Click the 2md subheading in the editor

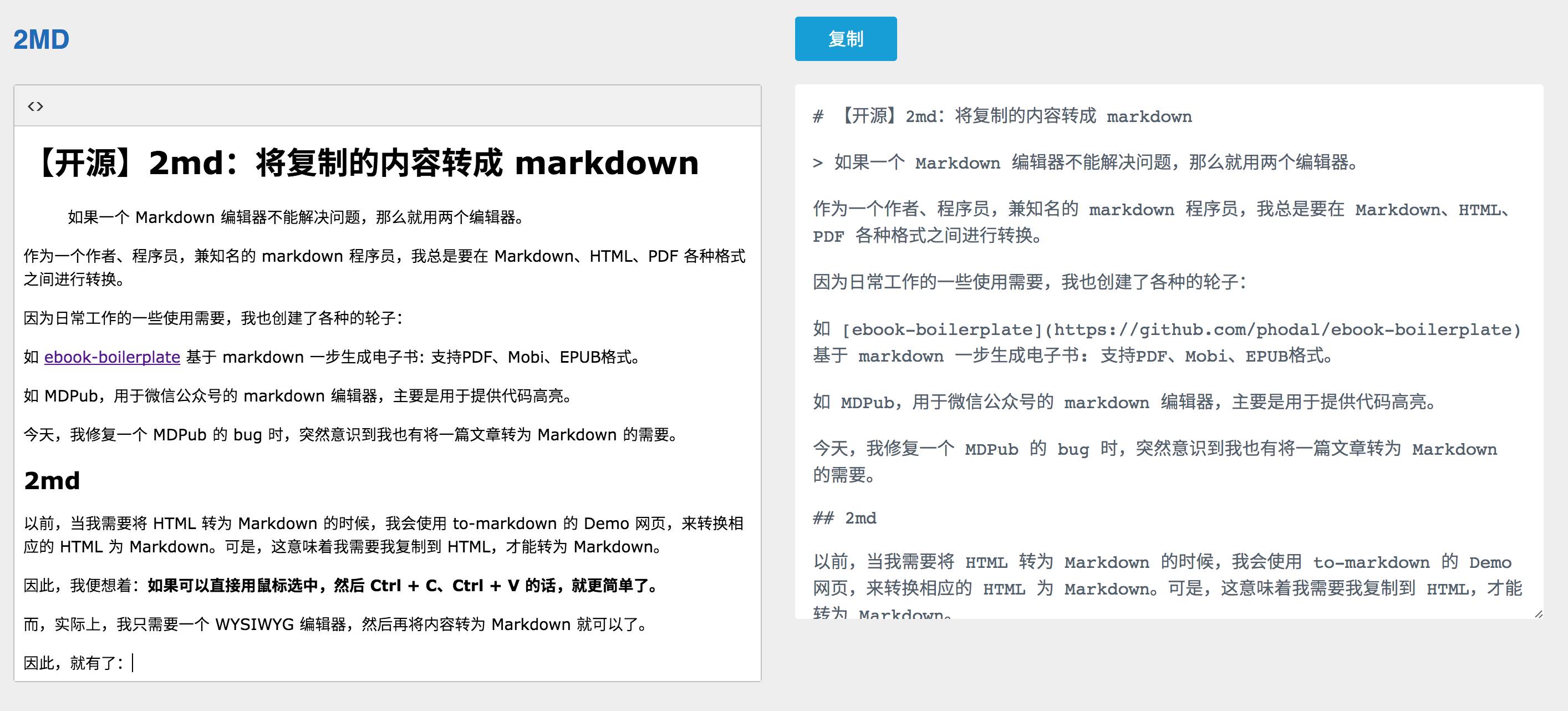(x=52, y=480)
